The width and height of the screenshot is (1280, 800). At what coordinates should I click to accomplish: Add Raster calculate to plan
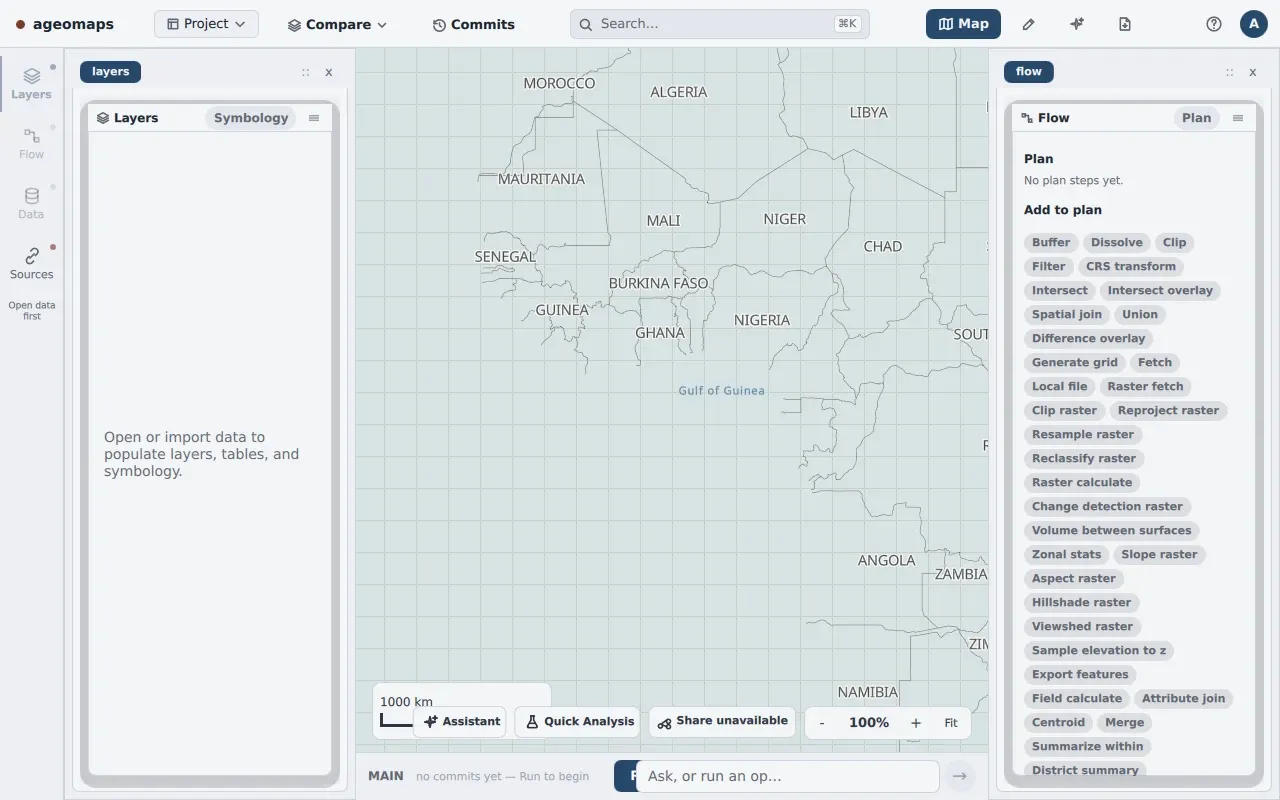click(x=1082, y=483)
